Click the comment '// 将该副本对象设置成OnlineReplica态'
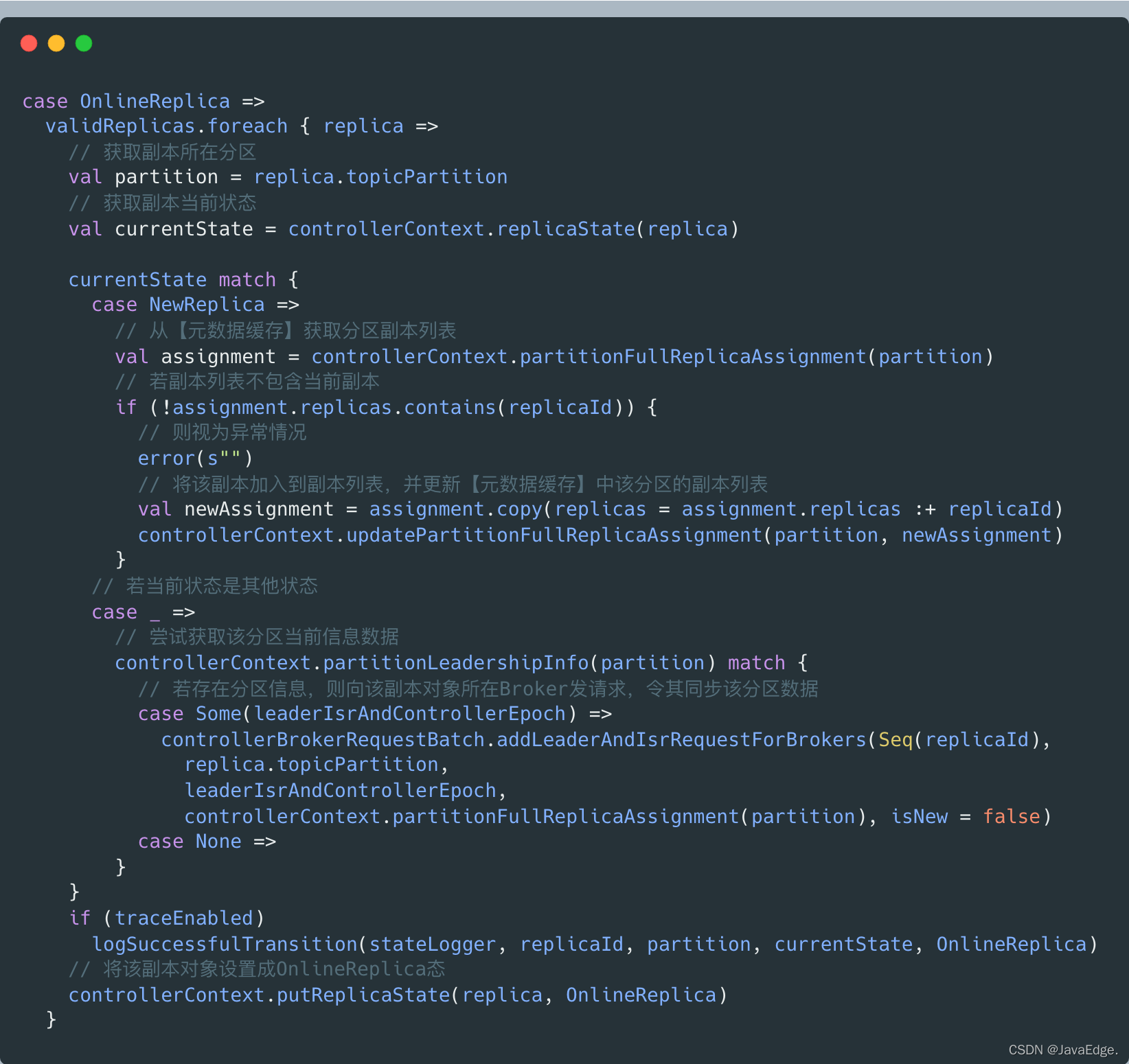The height and width of the screenshot is (1064, 1129). 258,969
